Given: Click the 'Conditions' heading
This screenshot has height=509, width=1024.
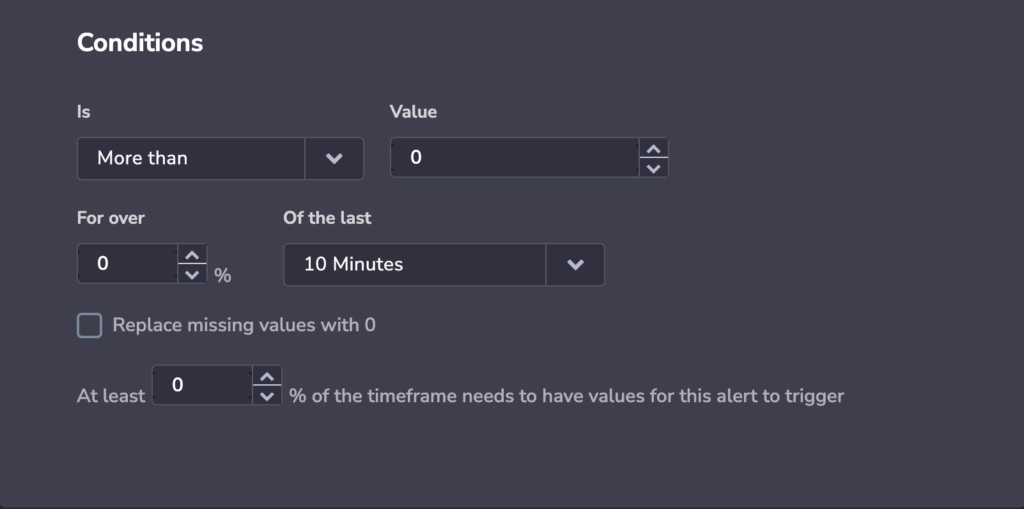Looking at the screenshot, I should click(140, 42).
